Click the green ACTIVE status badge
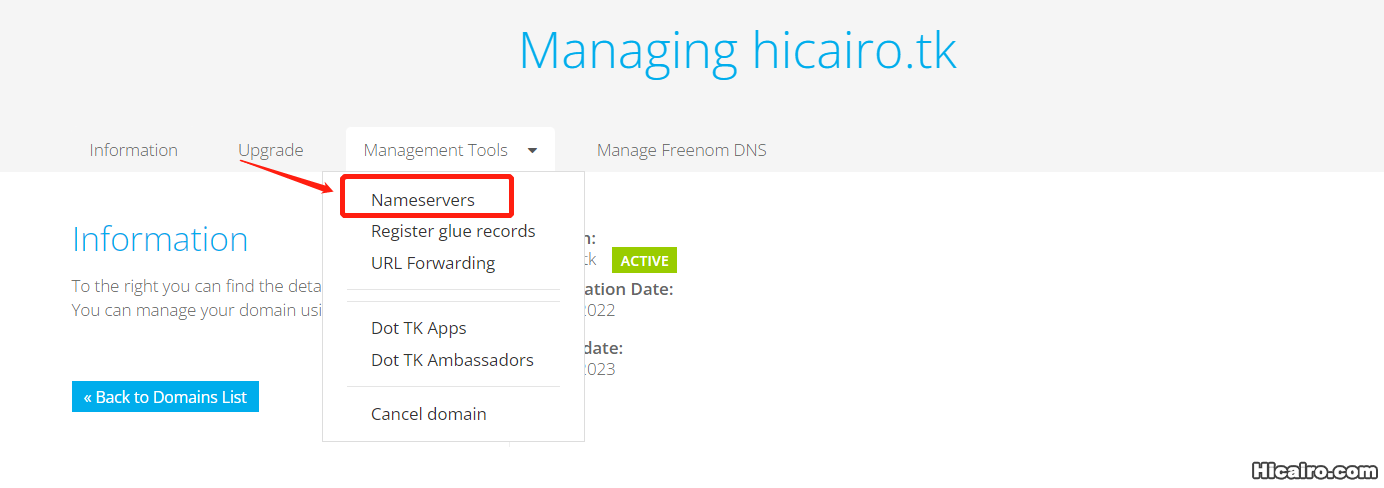1384x488 pixels. click(x=644, y=260)
